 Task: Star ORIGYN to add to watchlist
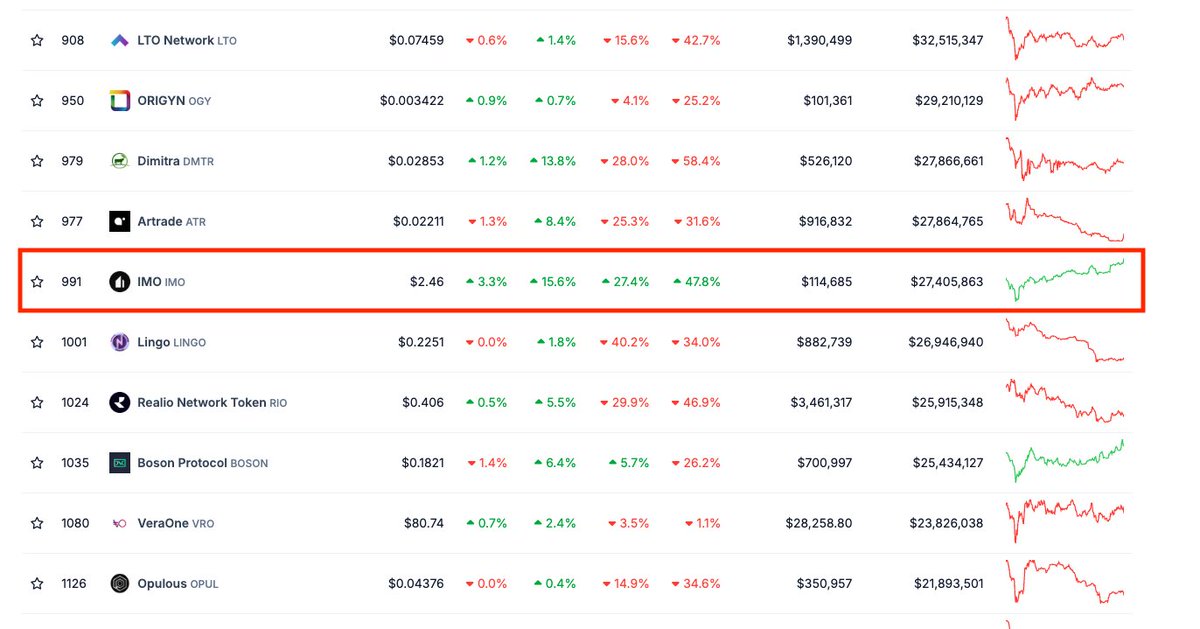(37, 101)
